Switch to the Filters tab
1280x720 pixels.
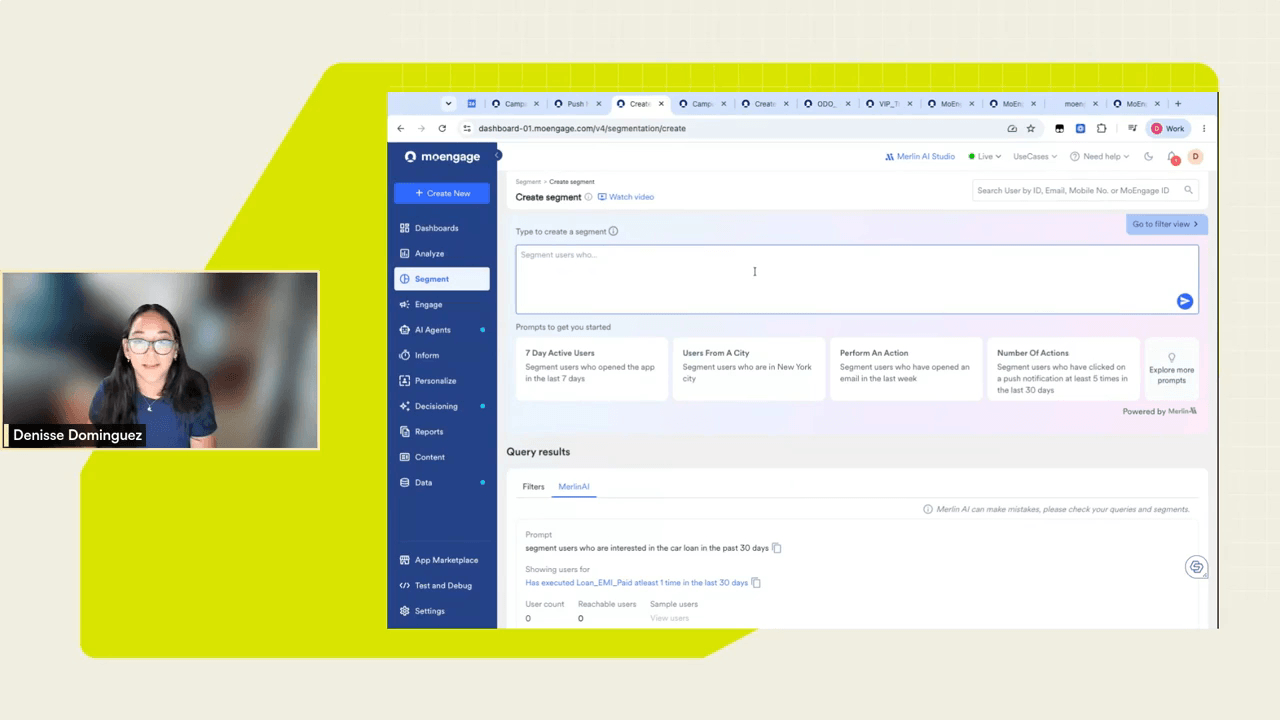tap(533, 487)
